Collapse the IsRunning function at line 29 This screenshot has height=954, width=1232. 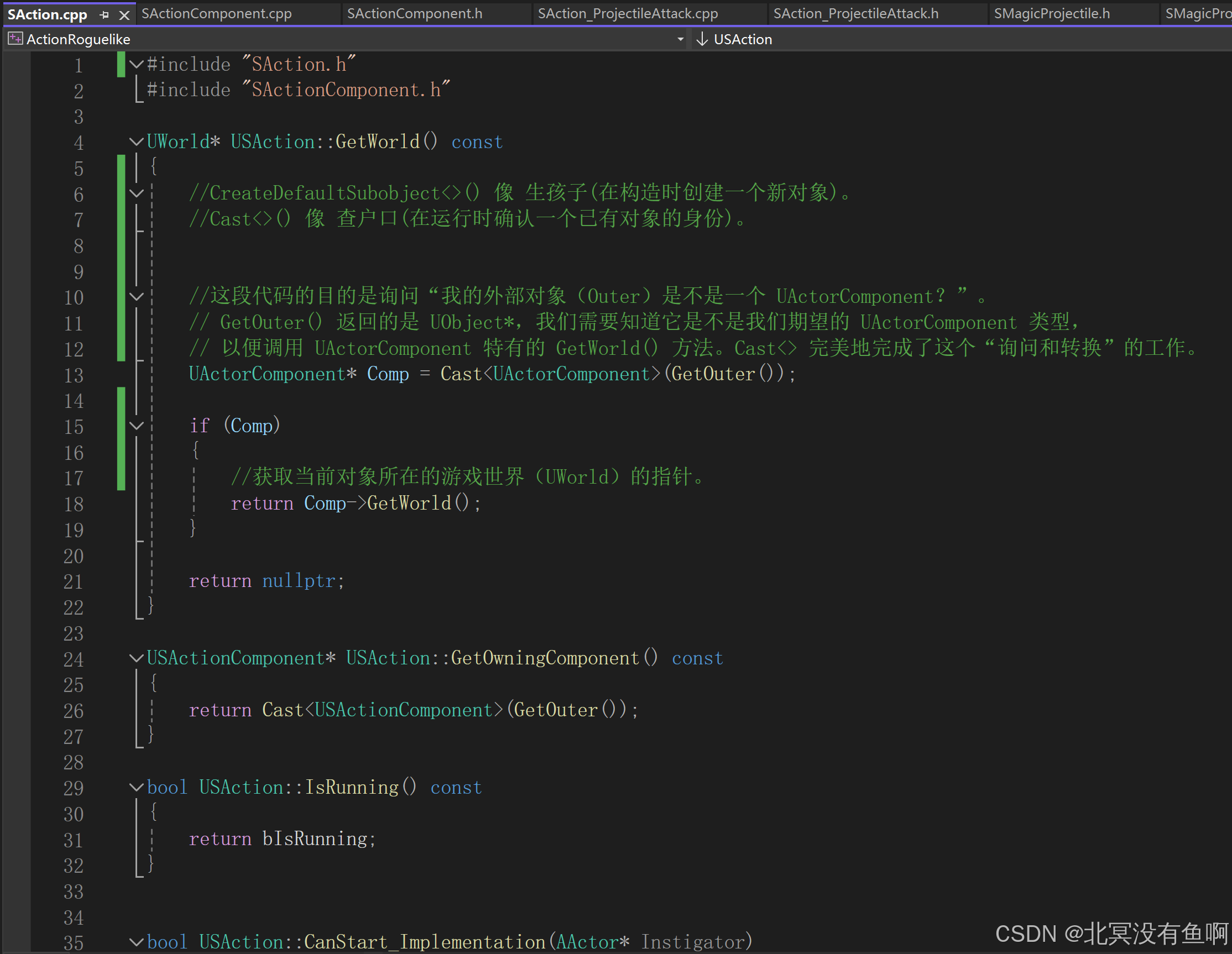(136, 787)
